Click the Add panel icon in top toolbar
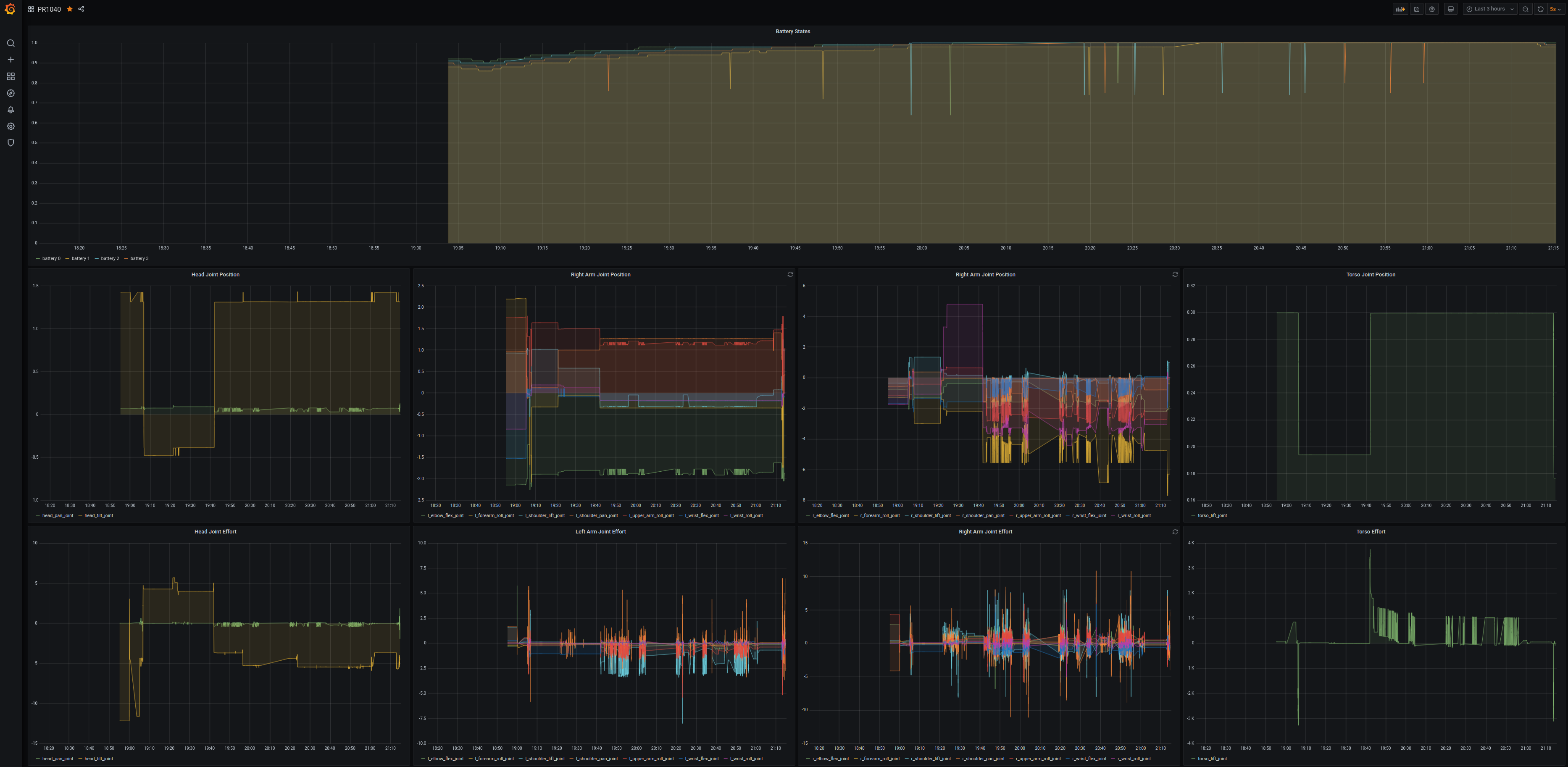1568x767 pixels. pos(1400,9)
